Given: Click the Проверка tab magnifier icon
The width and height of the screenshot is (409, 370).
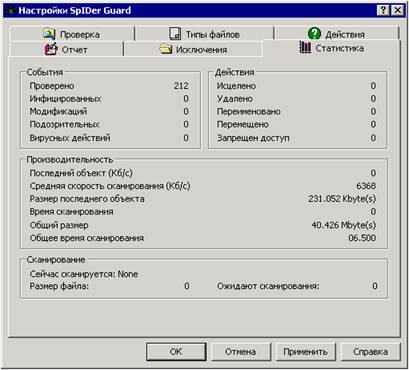Looking at the screenshot, I should coord(49,34).
